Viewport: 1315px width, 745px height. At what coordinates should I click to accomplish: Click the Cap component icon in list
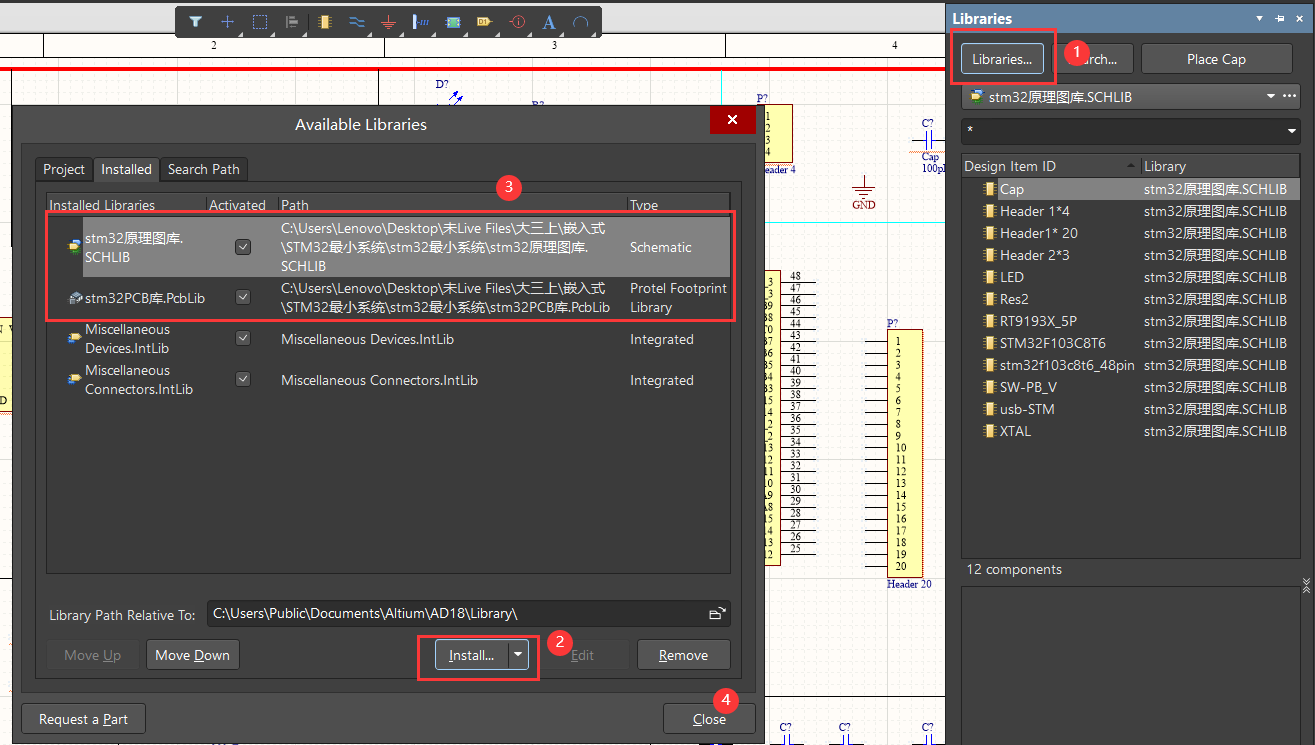pos(990,189)
